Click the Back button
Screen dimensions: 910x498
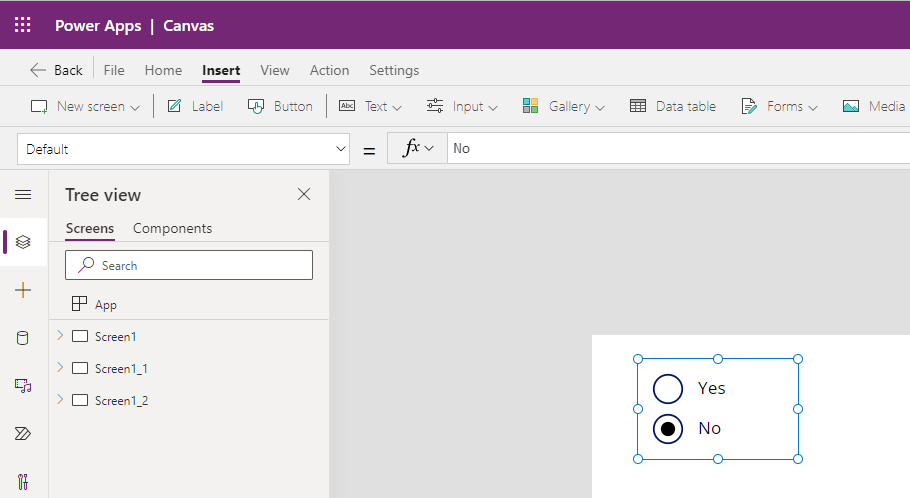(56, 70)
